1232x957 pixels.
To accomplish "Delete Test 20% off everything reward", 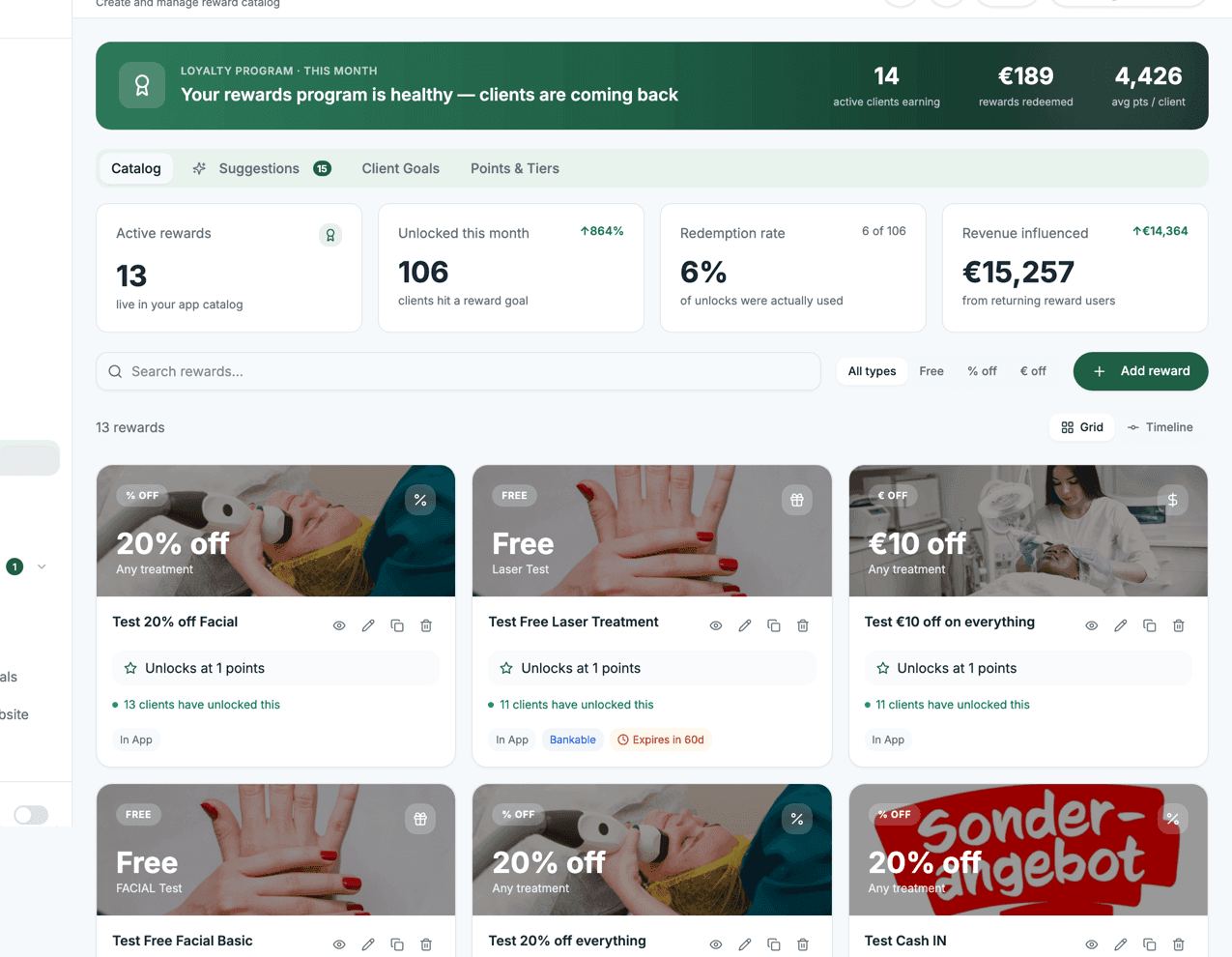I will [x=803, y=944].
